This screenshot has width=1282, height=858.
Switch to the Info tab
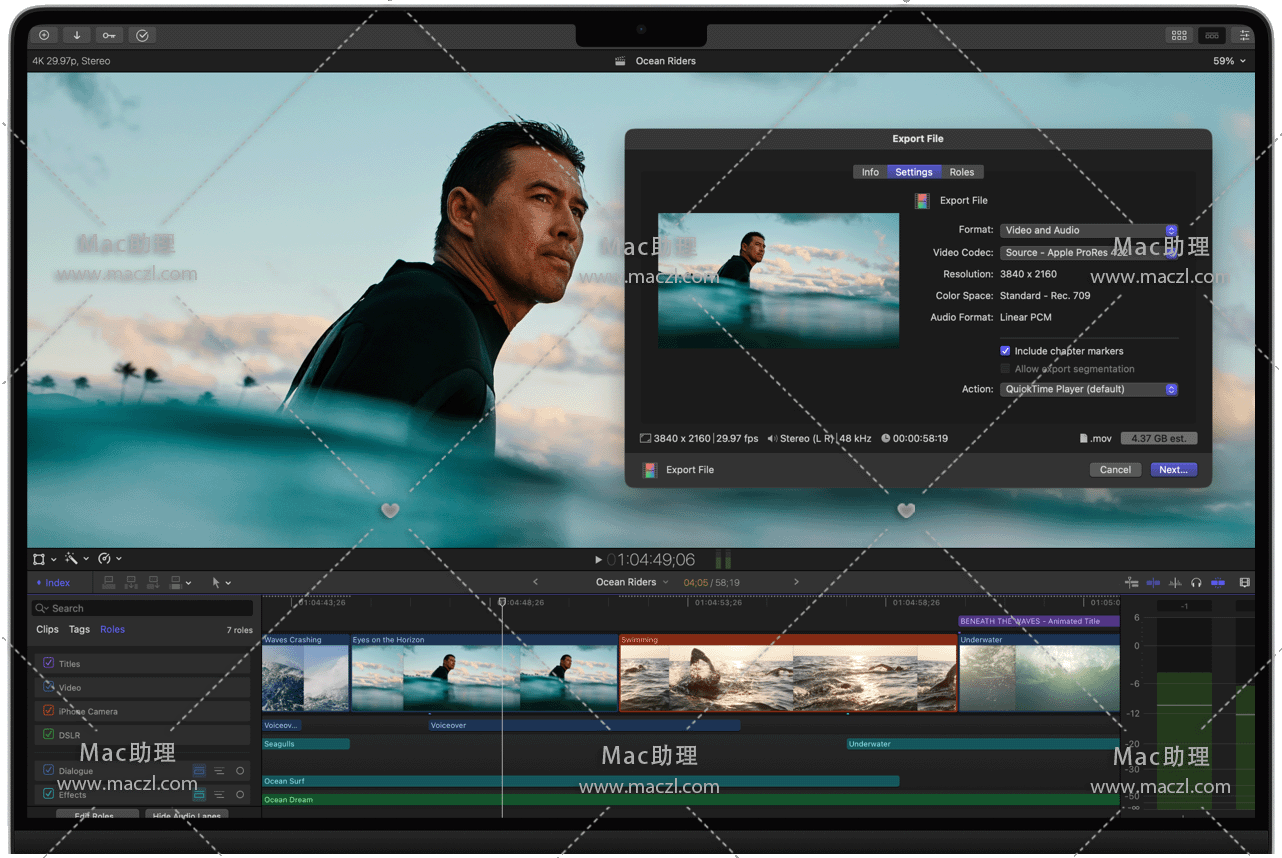[x=870, y=172]
